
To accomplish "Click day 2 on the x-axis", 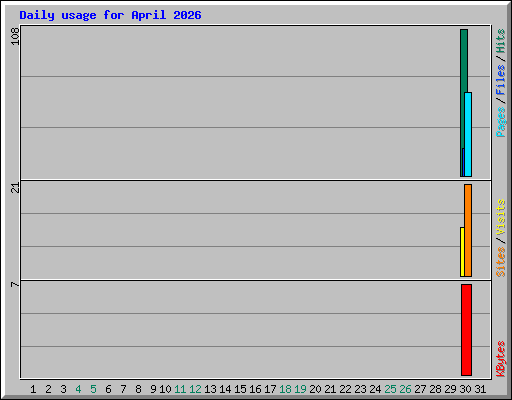I will coord(48,389).
